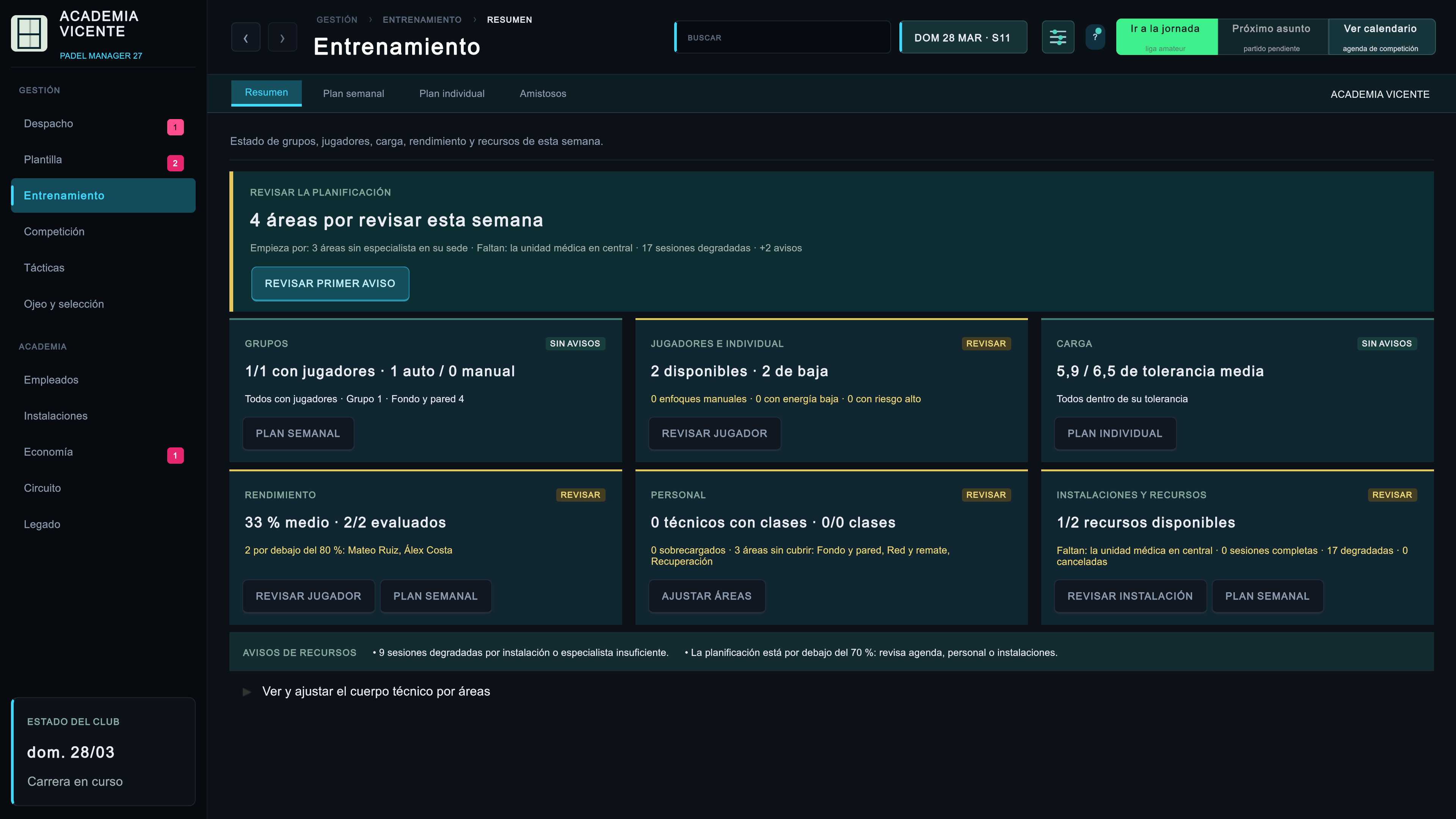Click the Academia Vicente club logo

29,33
